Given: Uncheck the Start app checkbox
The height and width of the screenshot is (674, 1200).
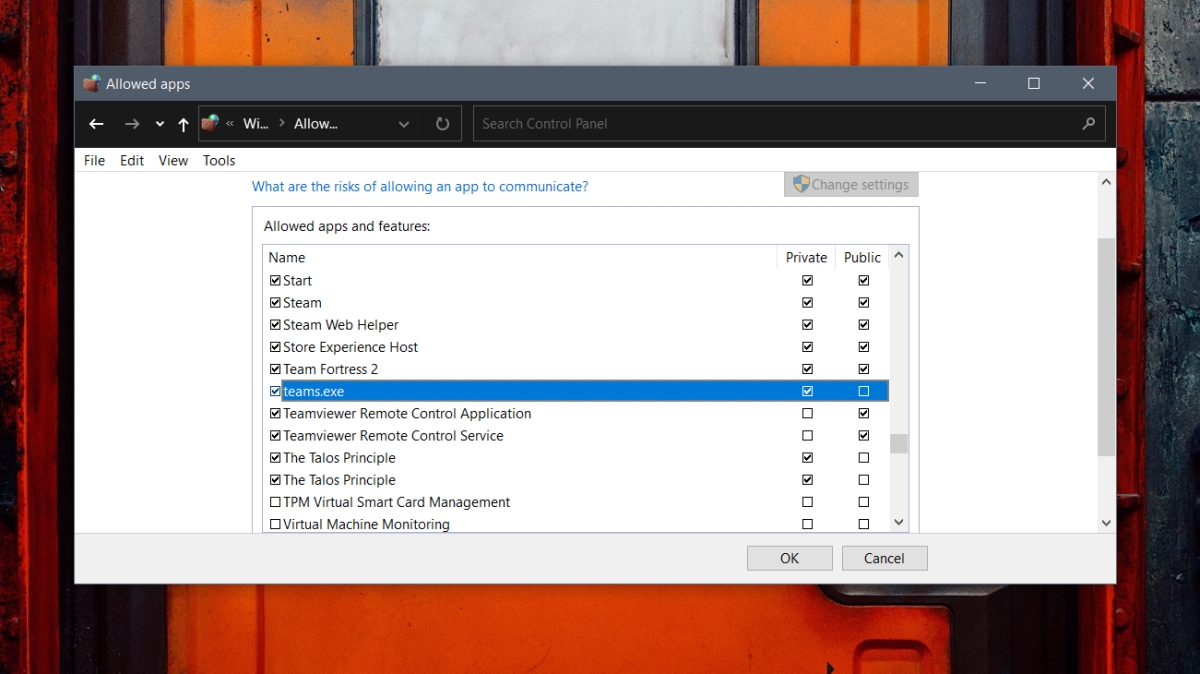Looking at the screenshot, I should click(275, 281).
